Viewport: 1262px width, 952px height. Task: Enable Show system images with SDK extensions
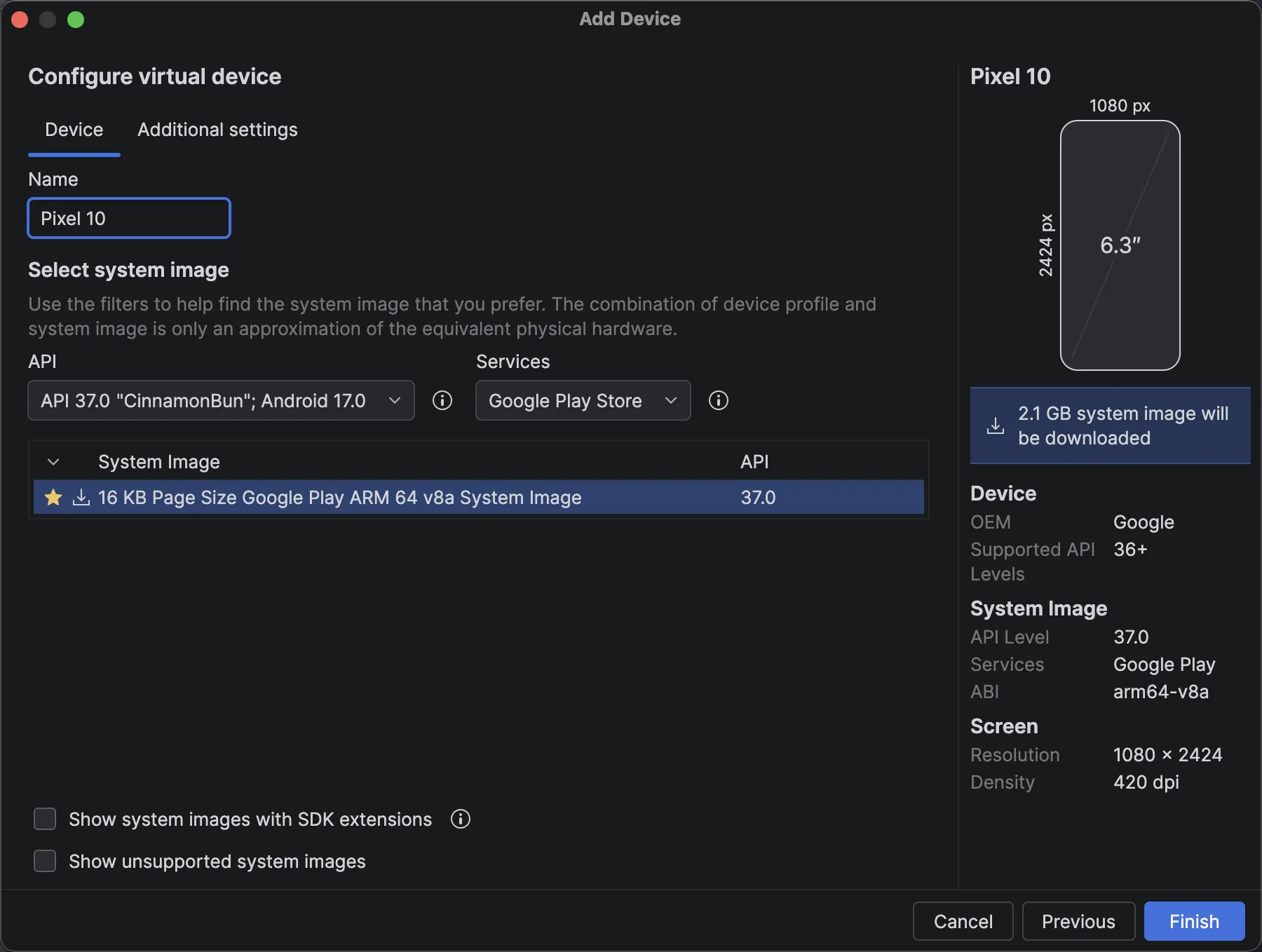(45, 819)
